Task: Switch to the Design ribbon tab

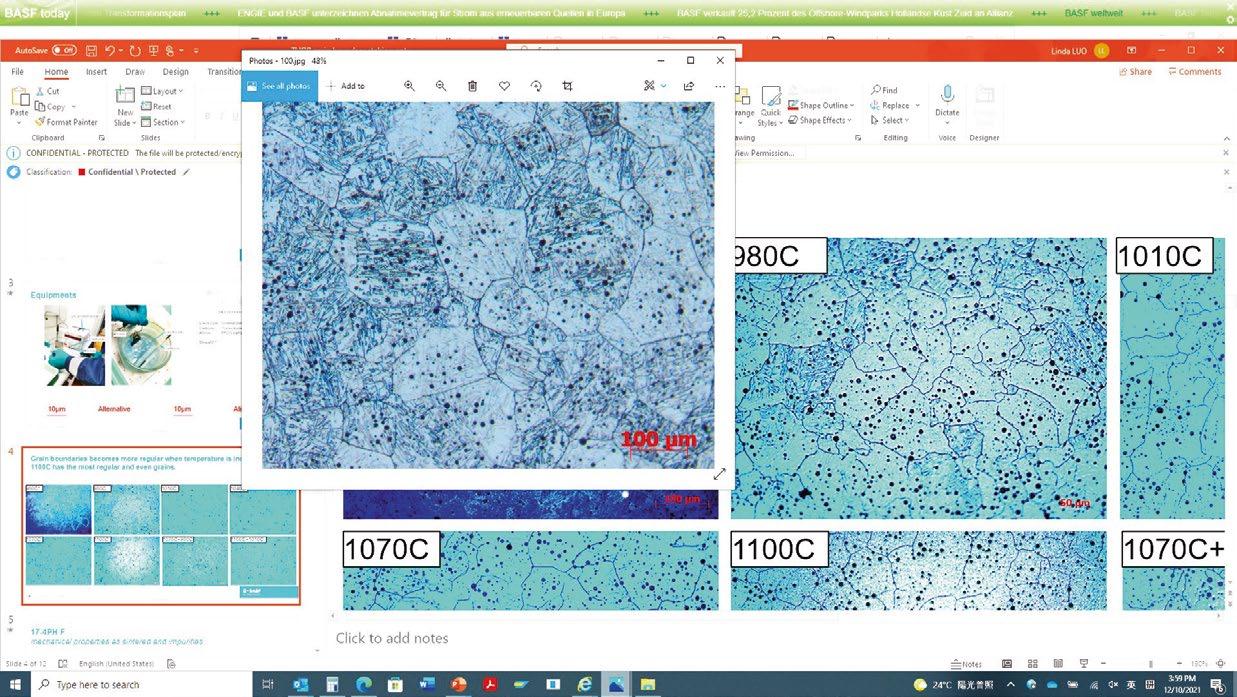Action: 175,72
